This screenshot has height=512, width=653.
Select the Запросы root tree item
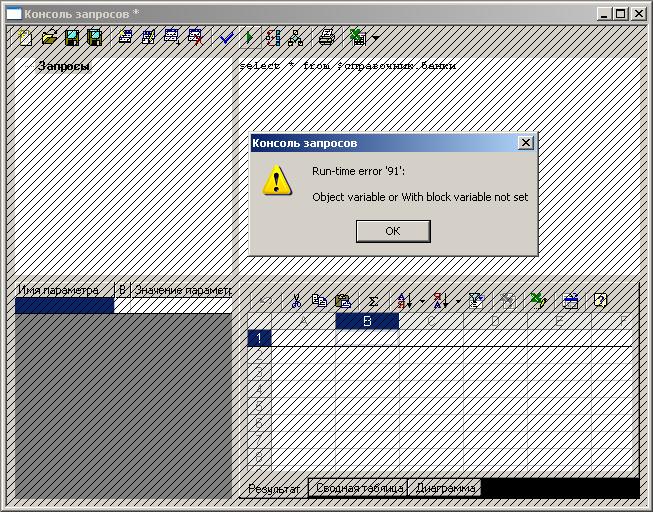[63, 66]
